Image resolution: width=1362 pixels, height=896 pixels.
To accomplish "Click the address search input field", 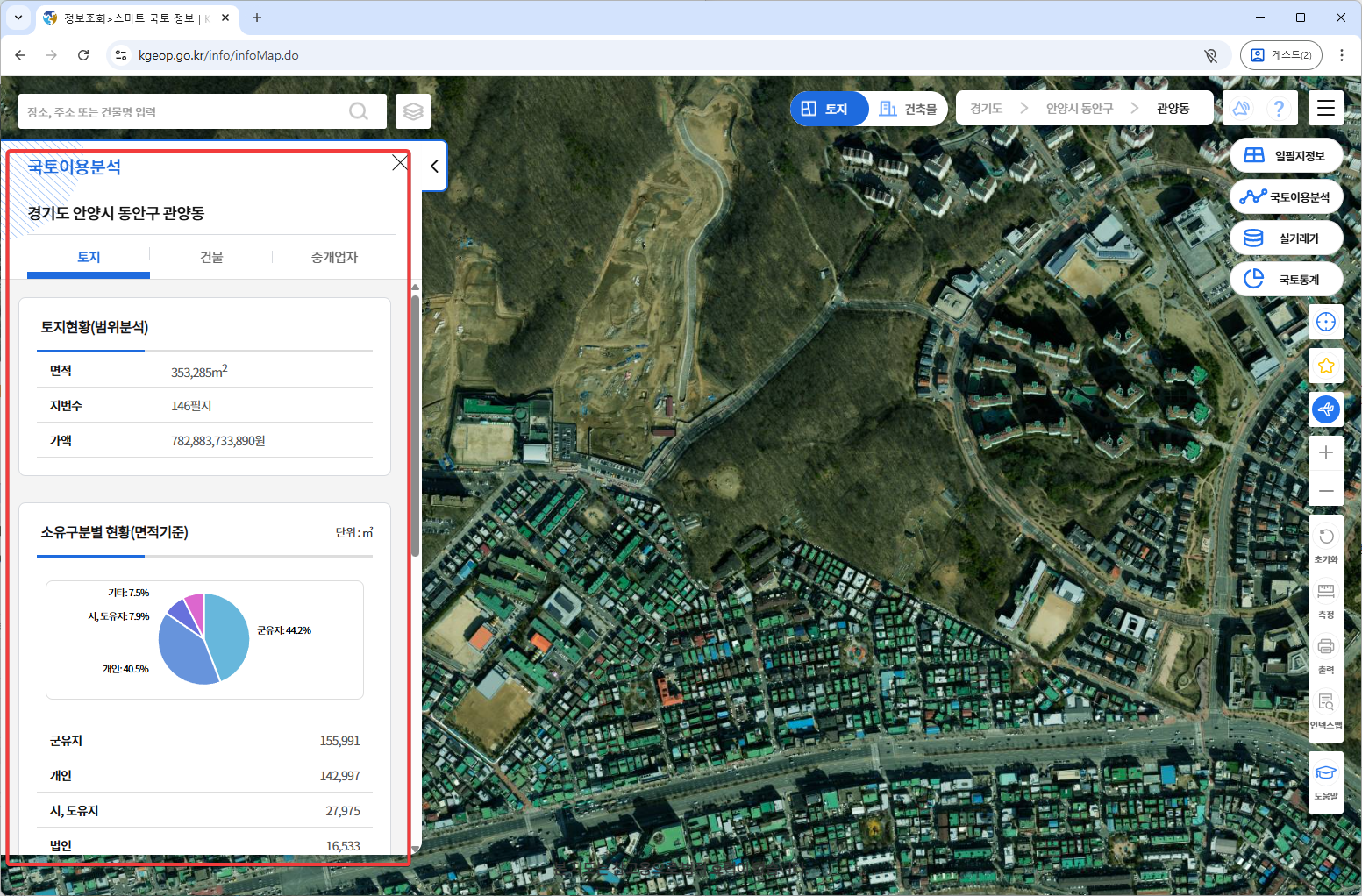I will pos(184,111).
